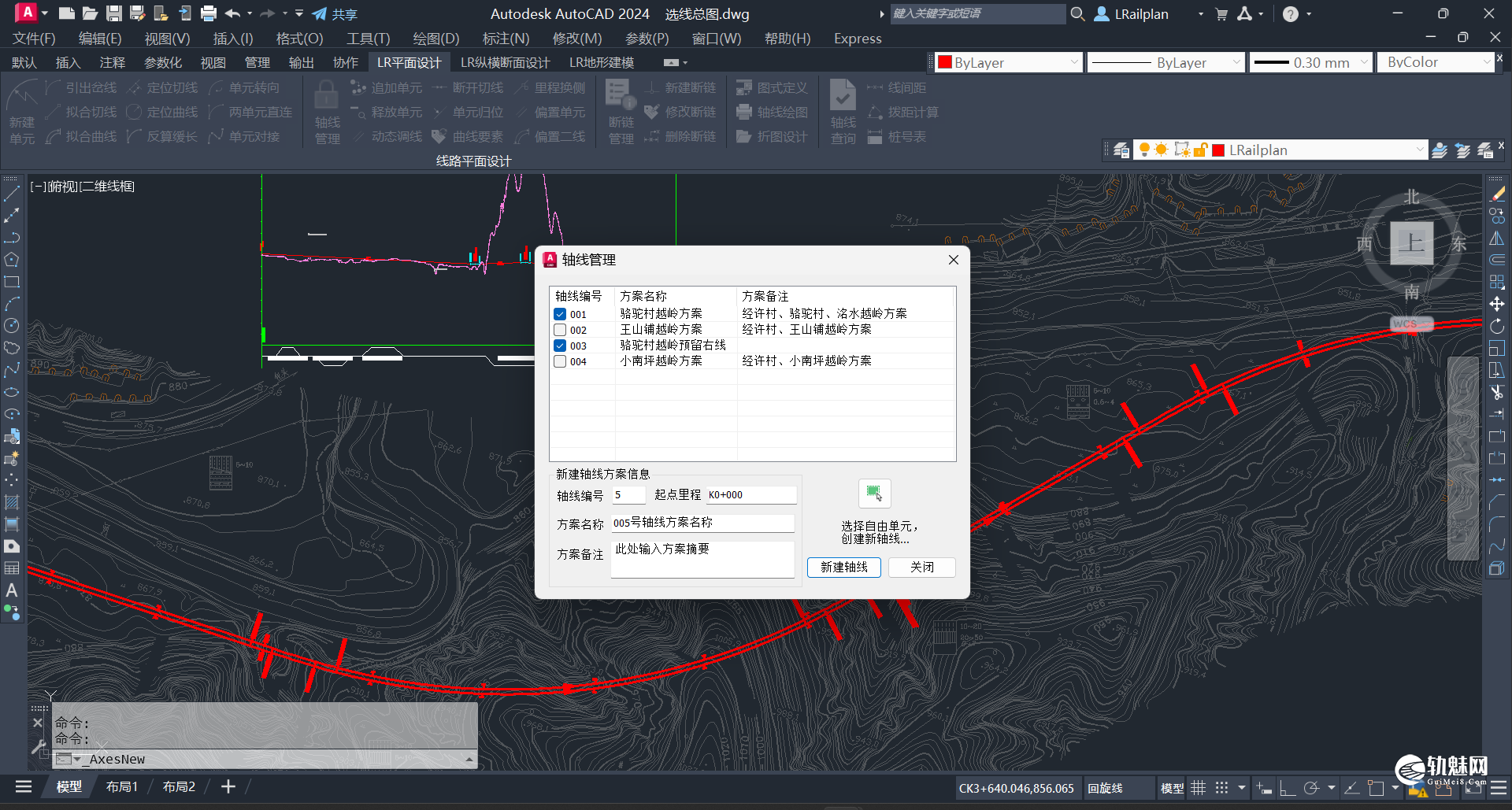
Task: Click the 新建轴线 button
Action: (843, 567)
